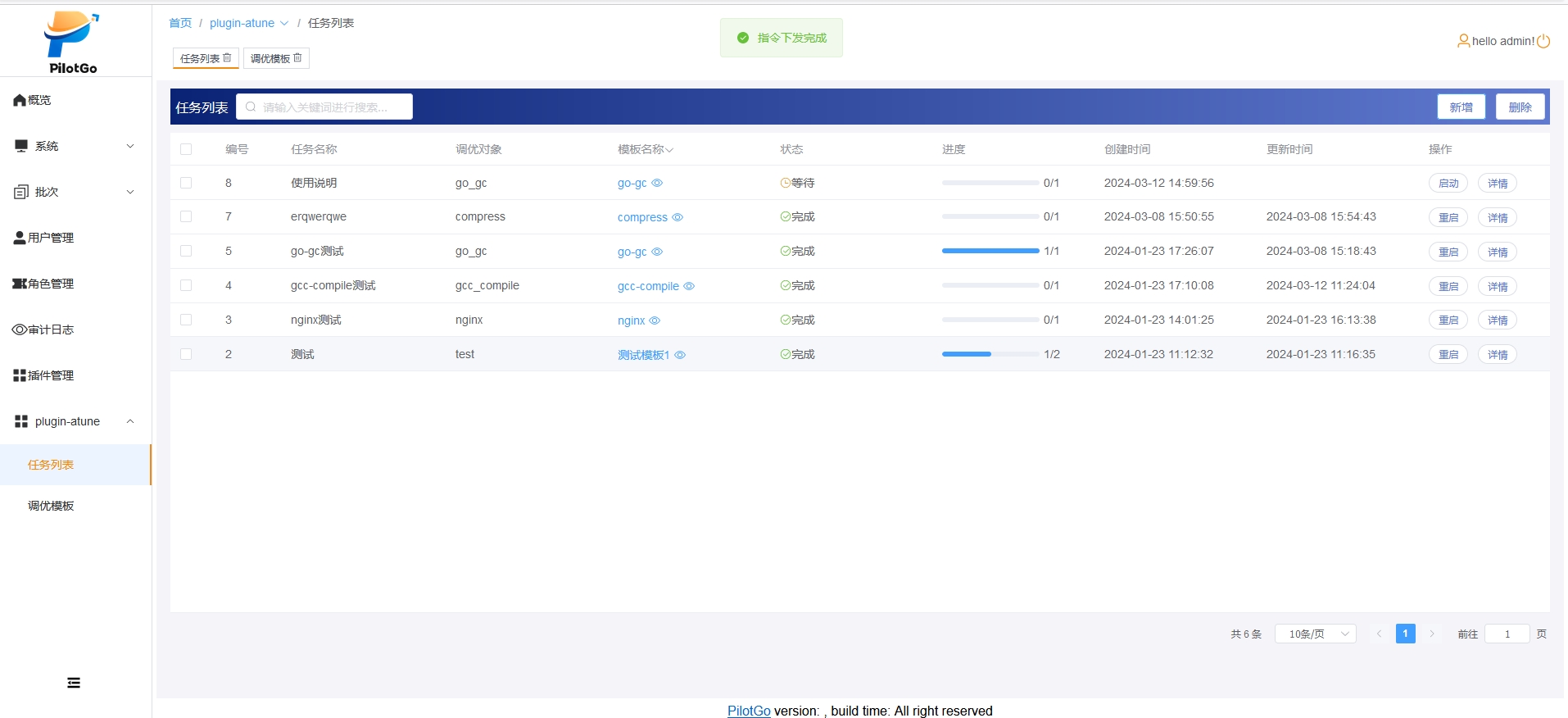Open 概览 overview via the home icon
This screenshot has height=718, width=1568.
(x=20, y=100)
